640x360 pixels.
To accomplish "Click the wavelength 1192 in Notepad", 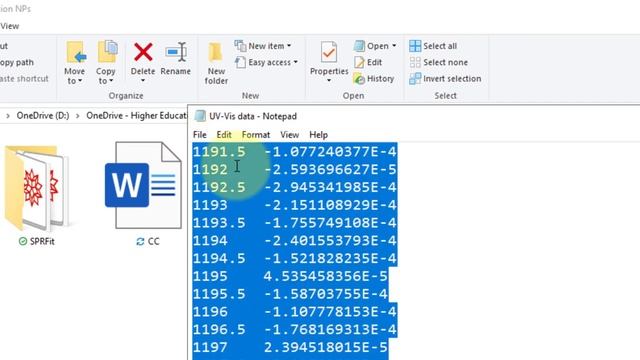I will pos(210,169).
